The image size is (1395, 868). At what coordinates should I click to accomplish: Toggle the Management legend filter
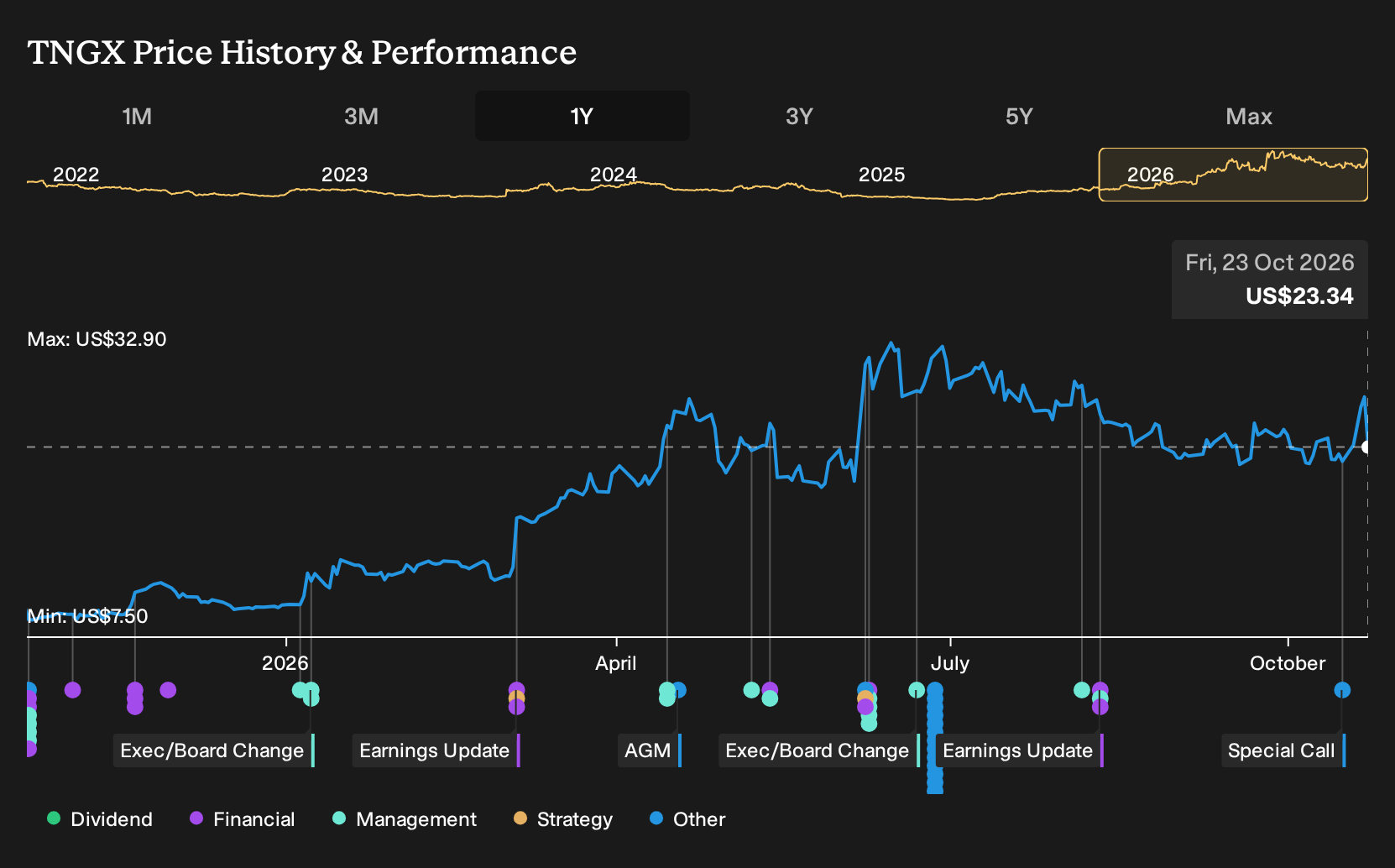(405, 819)
